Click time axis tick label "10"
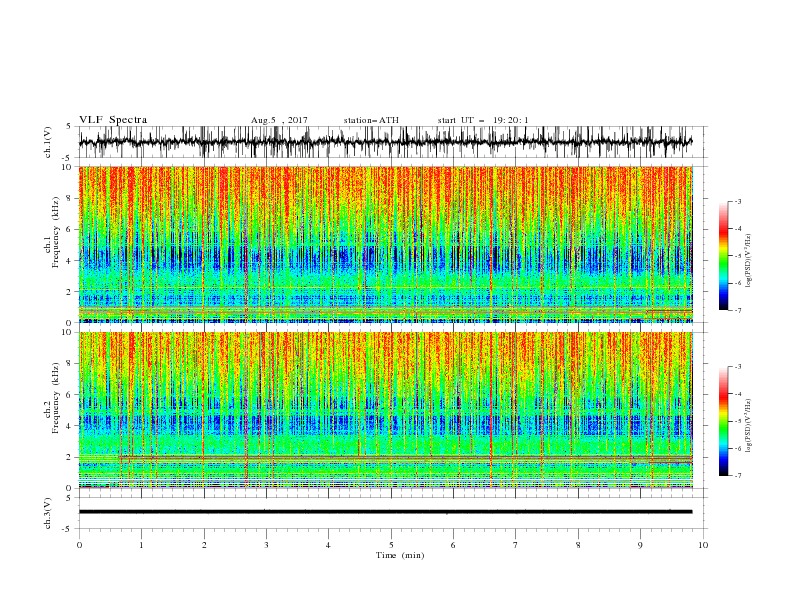Screen dimensions: 792x612 click(x=703, y=545)
